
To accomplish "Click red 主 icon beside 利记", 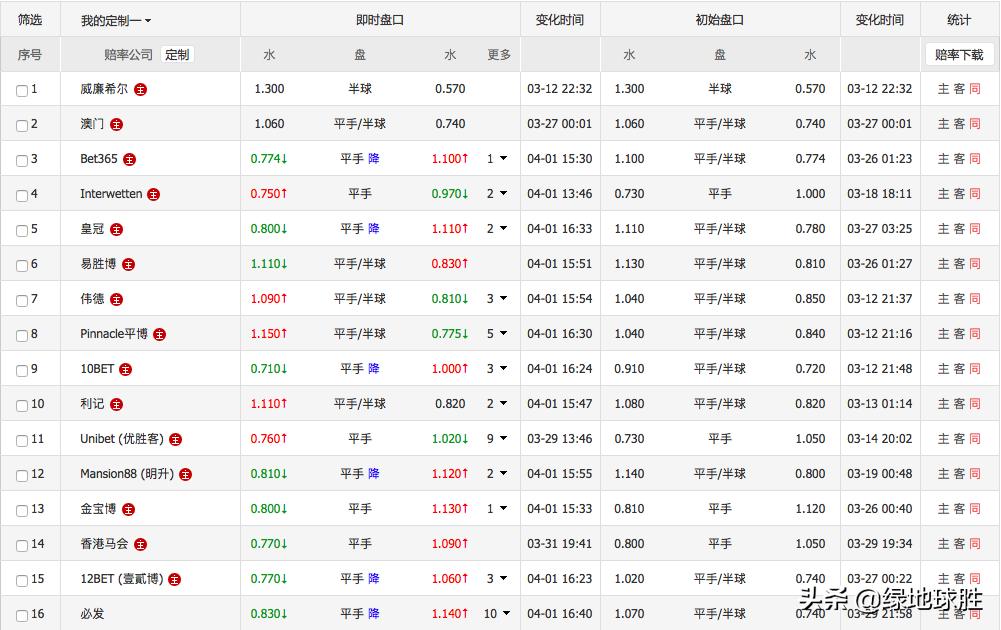I will [x=116, y=405].
